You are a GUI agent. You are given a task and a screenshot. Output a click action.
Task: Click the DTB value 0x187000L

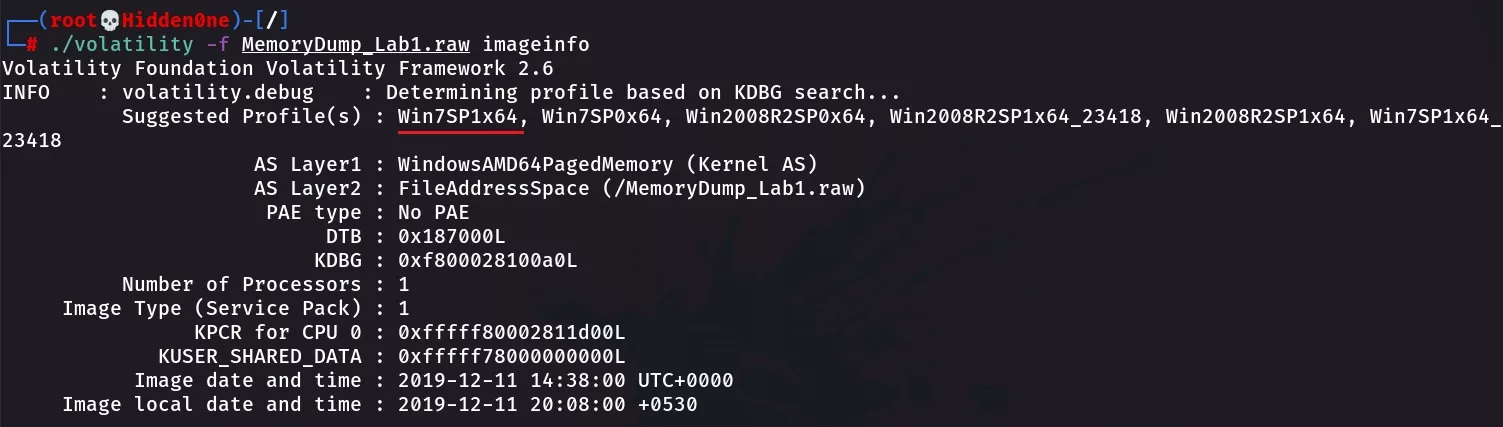tap(452, 237)
